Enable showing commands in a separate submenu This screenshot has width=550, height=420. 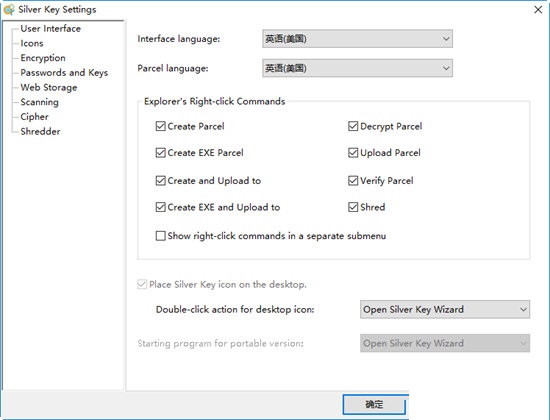161,235
